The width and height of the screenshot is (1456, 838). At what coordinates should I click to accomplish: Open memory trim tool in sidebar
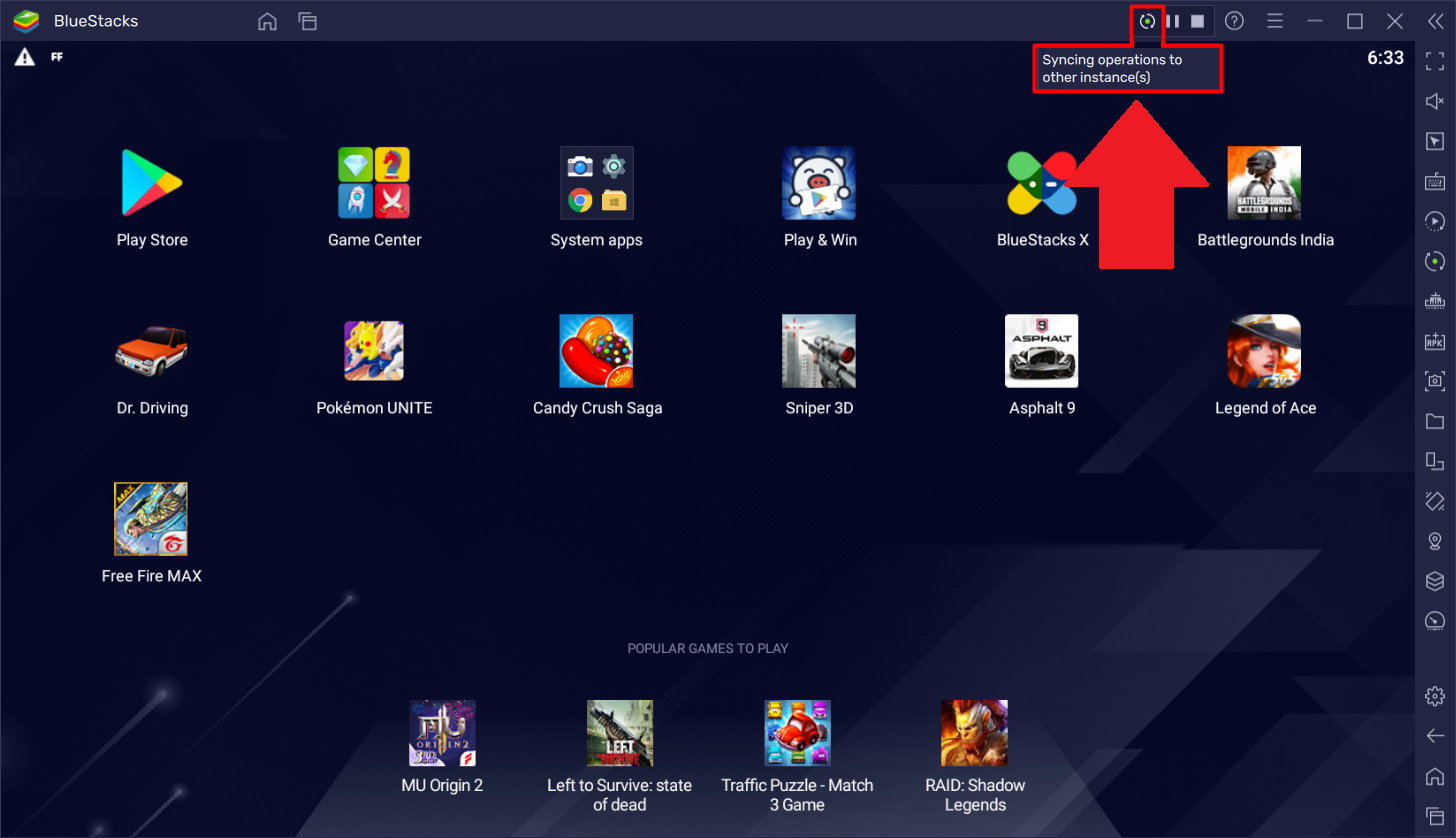1435,300
